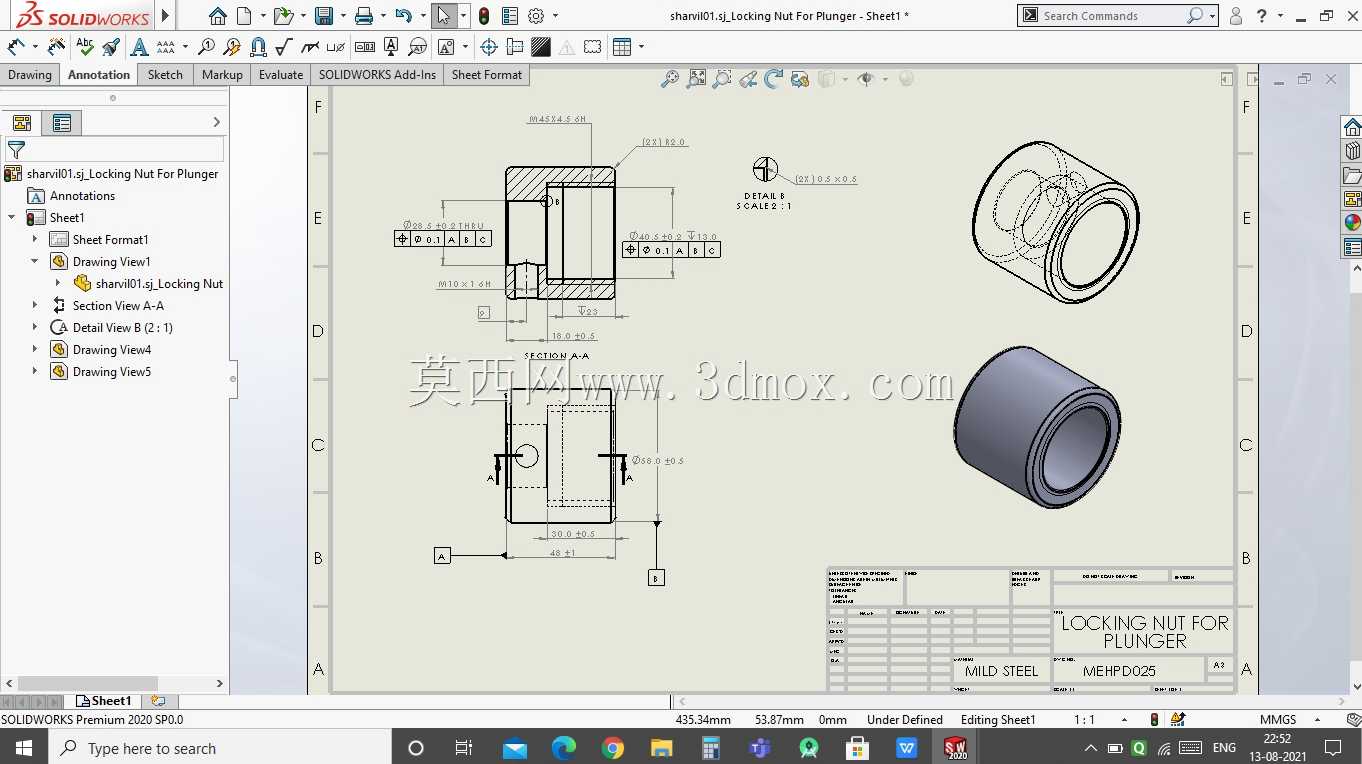Undo the last action
The height and width of the screenshot is (764, 1362).
[403, 16]
